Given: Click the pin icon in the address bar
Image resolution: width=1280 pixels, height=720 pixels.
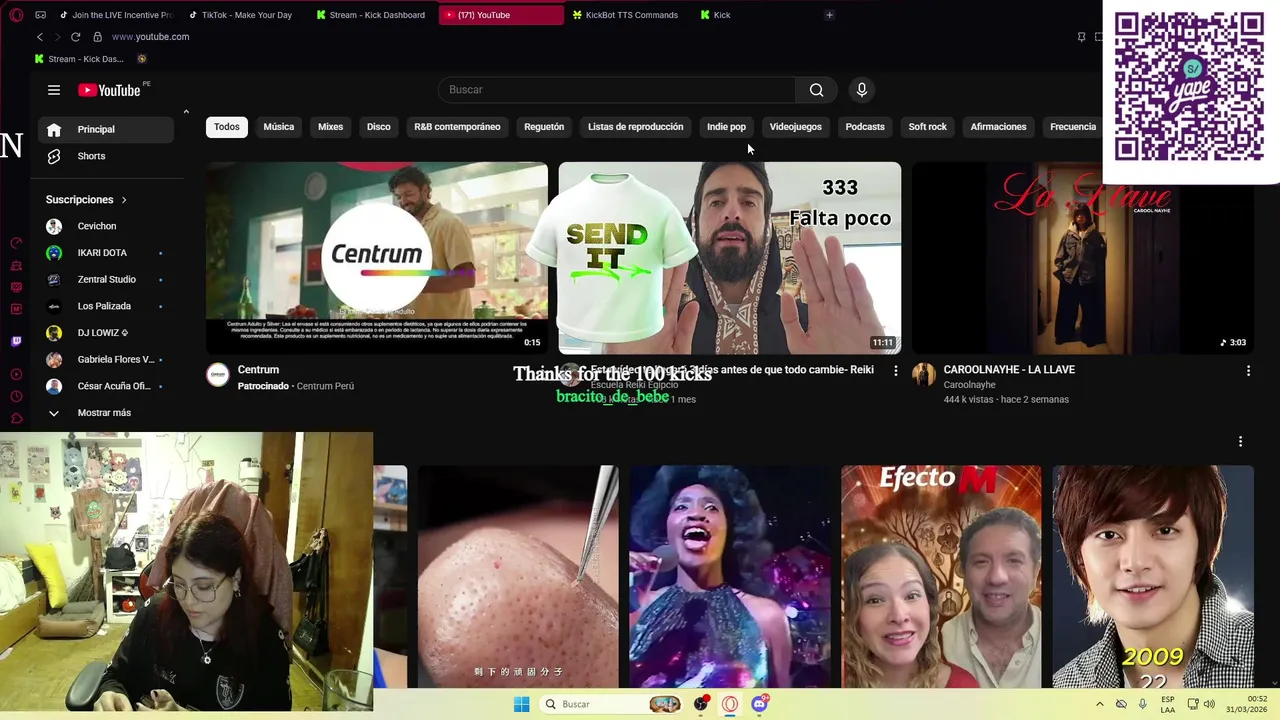Looking at the screenshot, I should 1081,37.
